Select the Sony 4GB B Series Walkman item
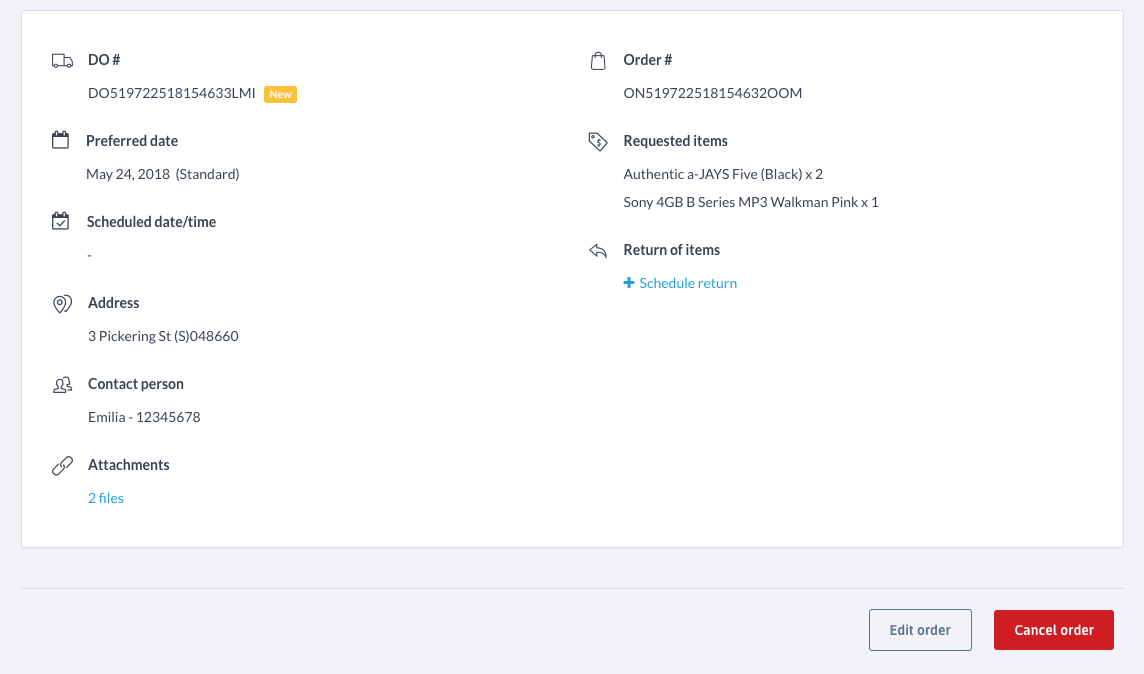 [750, 202]
